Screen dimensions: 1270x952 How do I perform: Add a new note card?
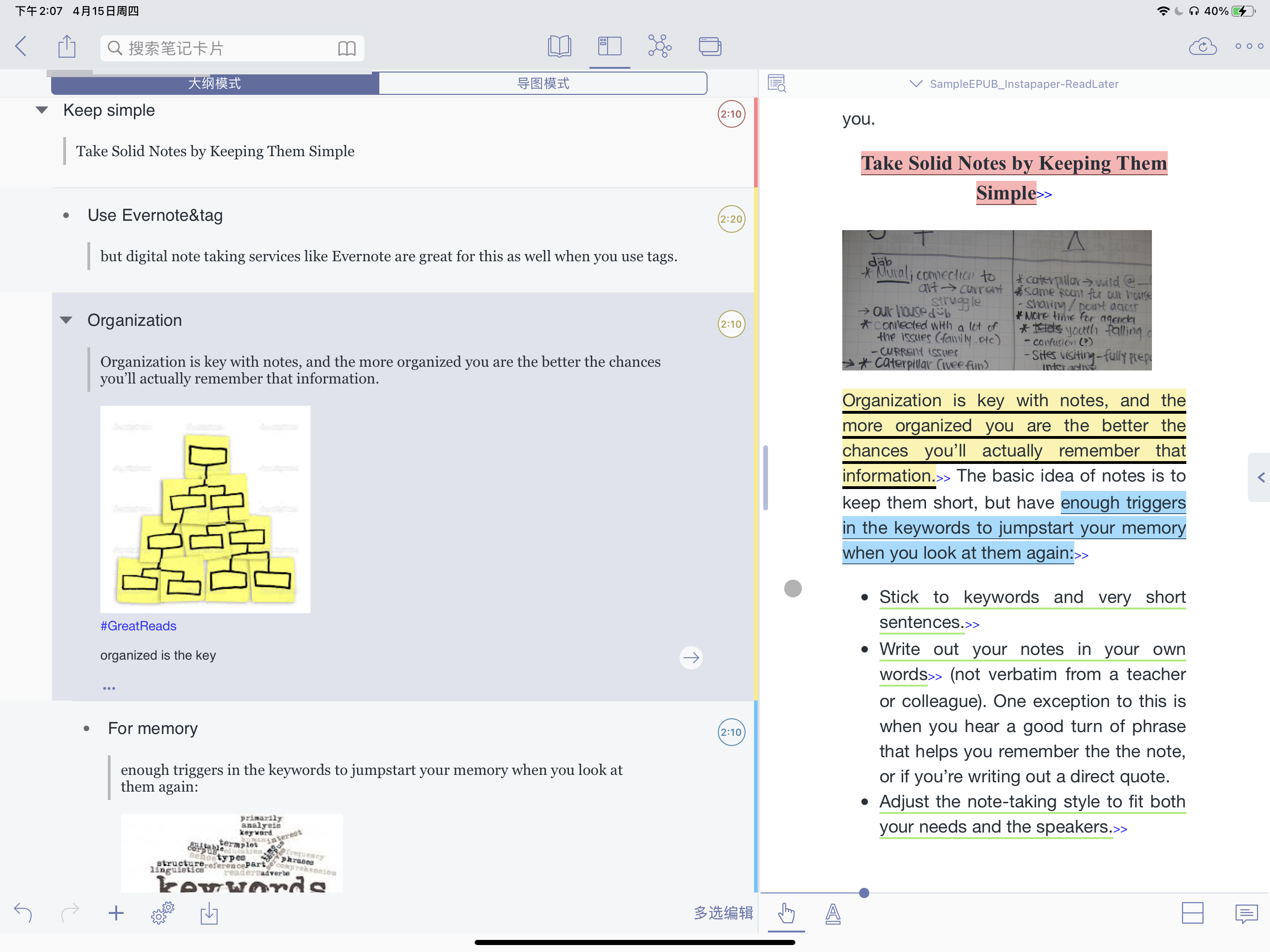tap(116, 912)
